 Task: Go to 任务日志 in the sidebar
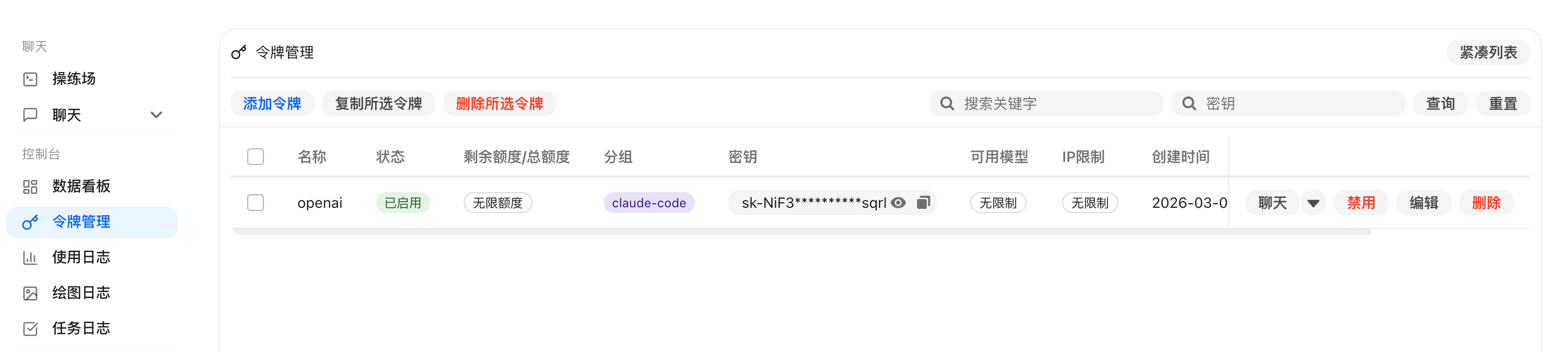pos(81,328)
